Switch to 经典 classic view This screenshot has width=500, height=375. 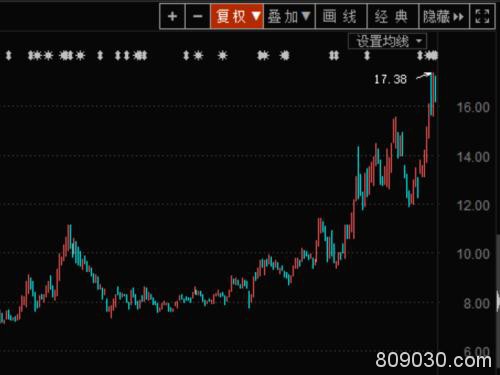point(393,16)
